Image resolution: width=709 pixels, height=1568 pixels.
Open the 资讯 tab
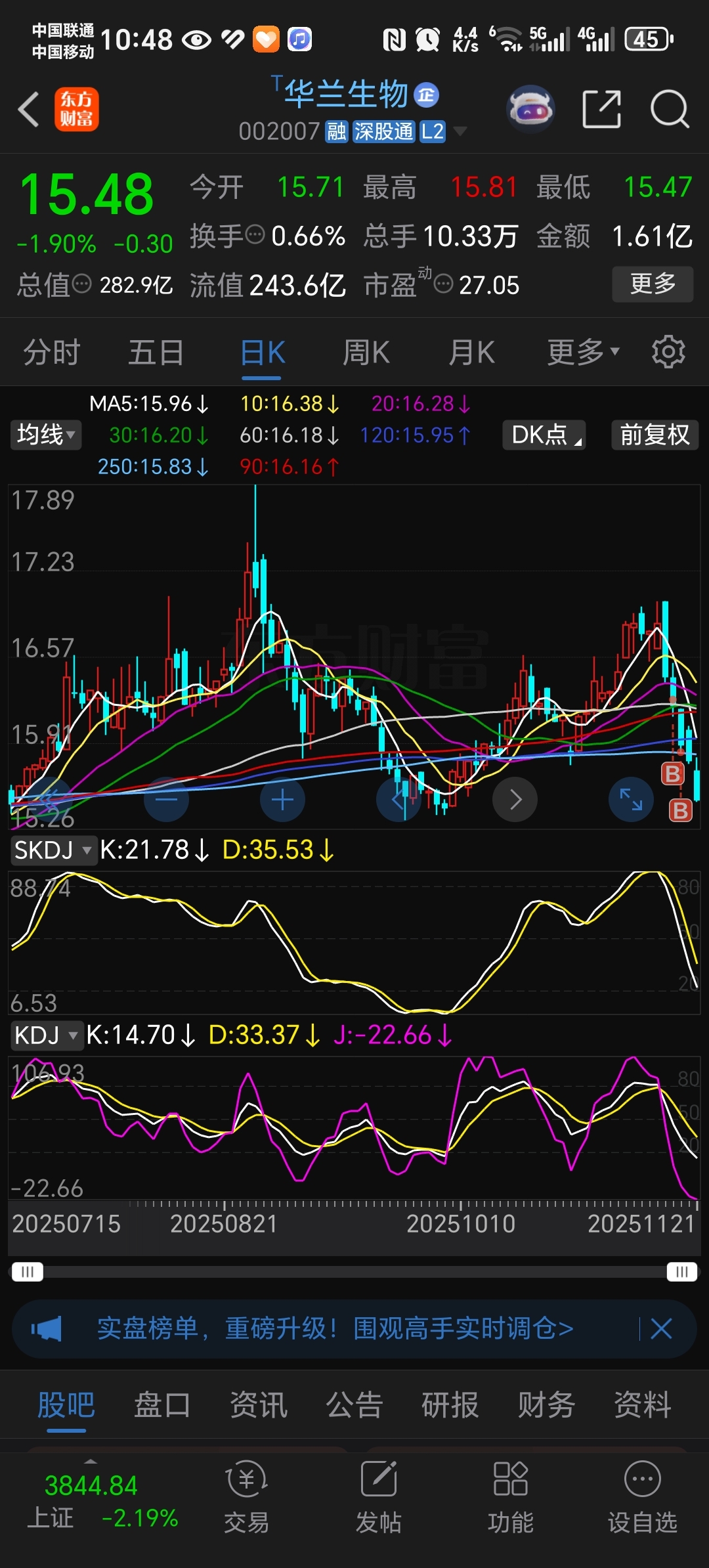259,1405
